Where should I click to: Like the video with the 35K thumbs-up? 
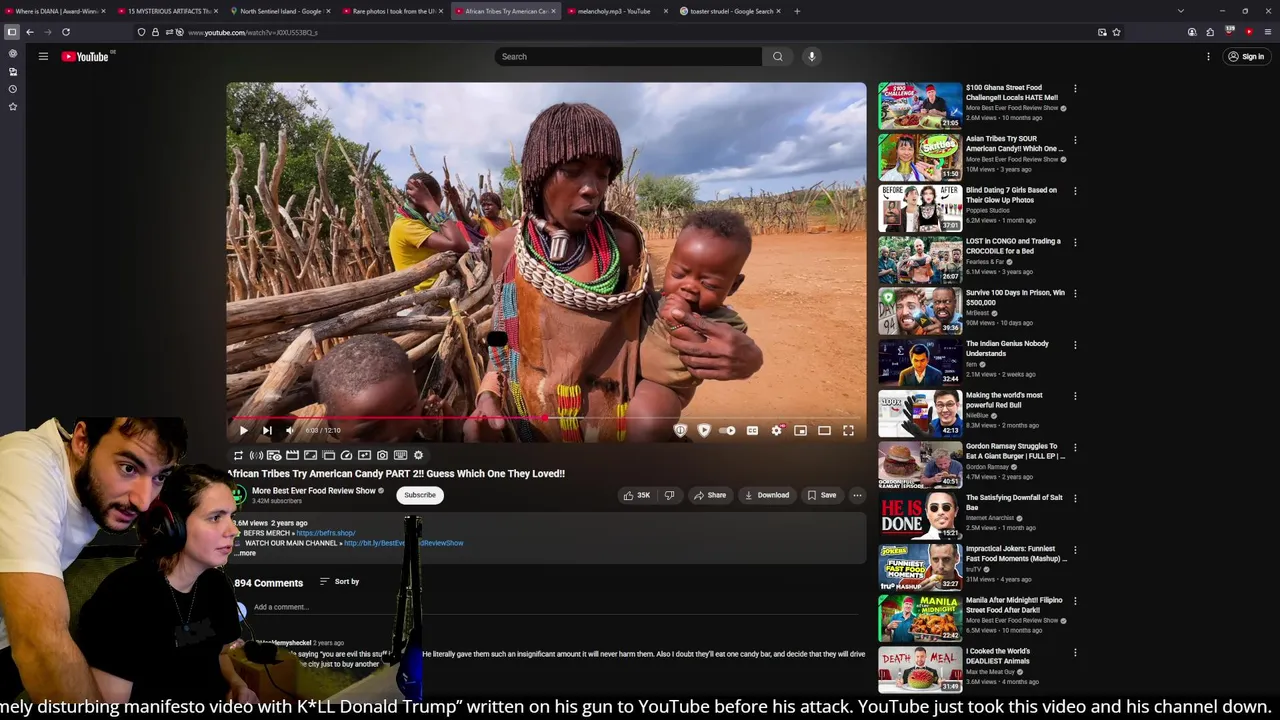pos(636,495)
